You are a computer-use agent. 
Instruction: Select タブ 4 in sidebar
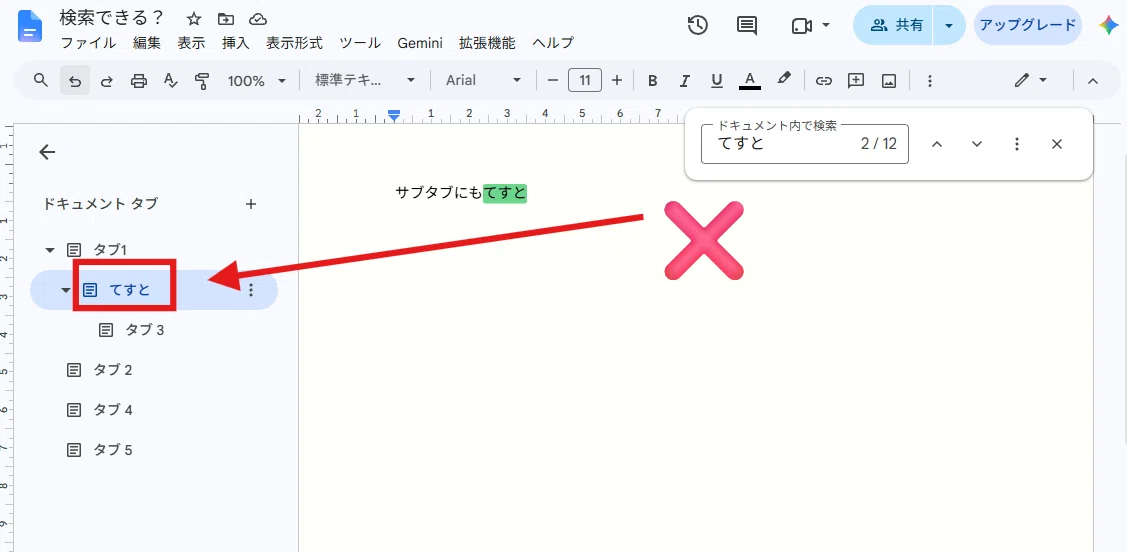point(113,410)
